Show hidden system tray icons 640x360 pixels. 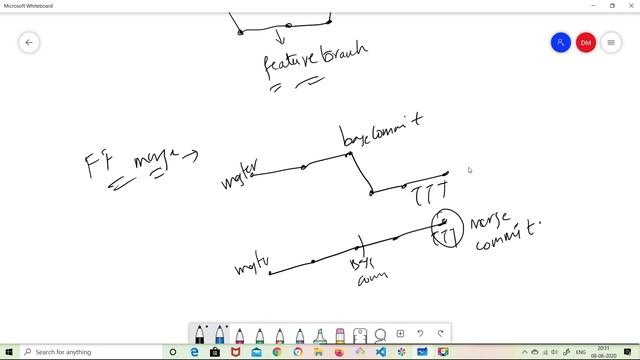coord(524,352)
